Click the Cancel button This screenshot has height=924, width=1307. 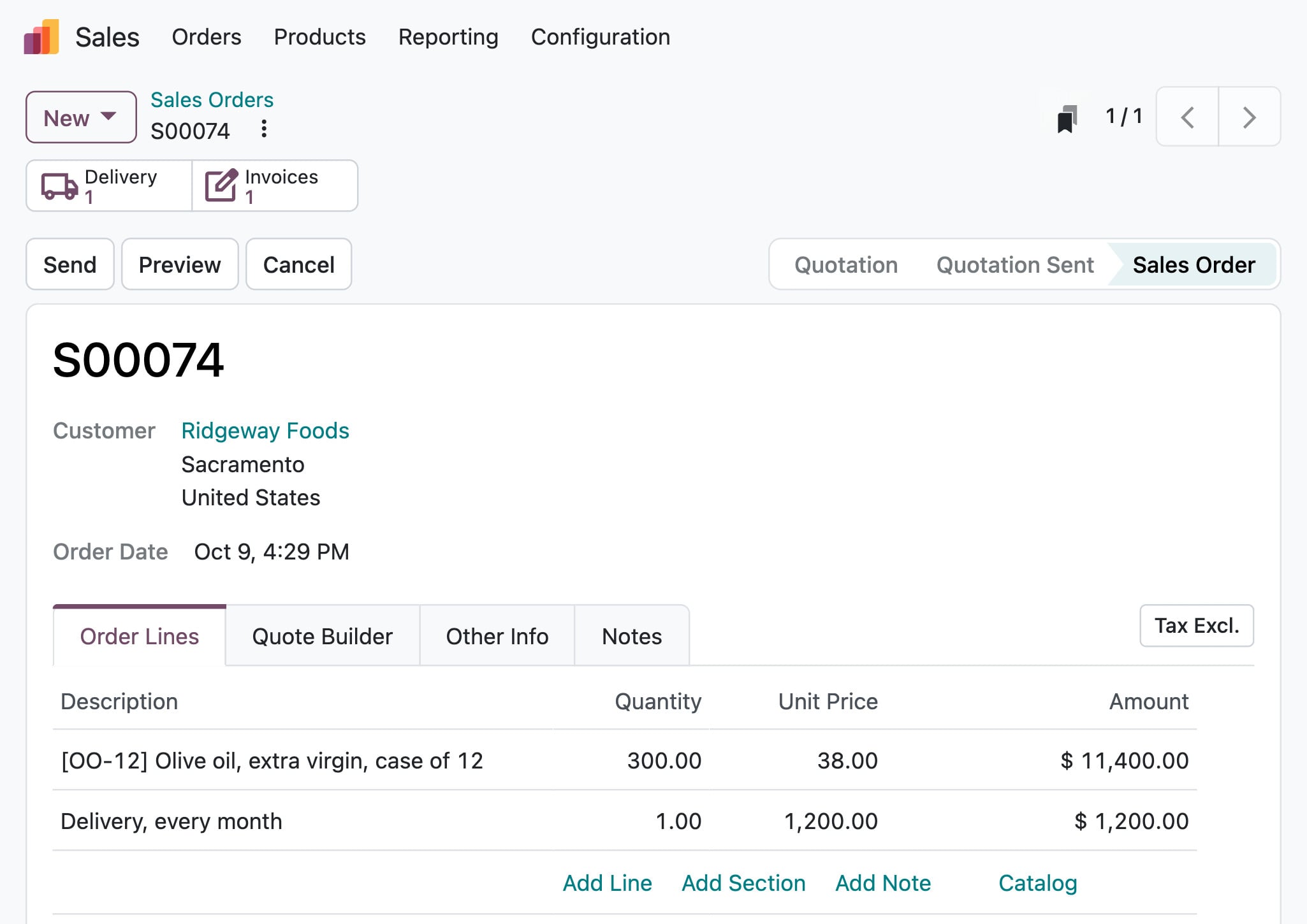(299, 264)
